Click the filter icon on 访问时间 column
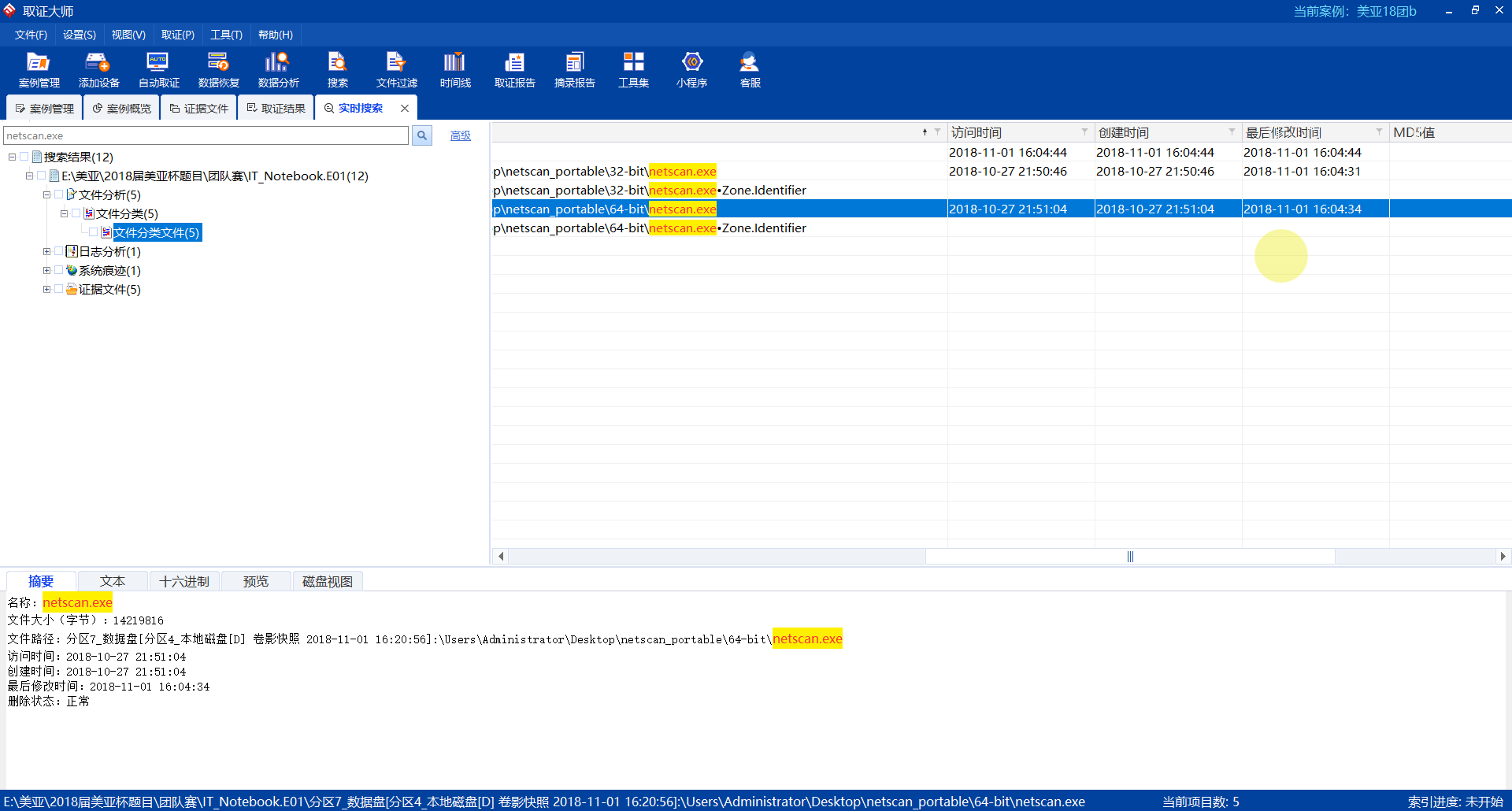The height and width of the screenshot is (811, 1512). [1084, 131]
